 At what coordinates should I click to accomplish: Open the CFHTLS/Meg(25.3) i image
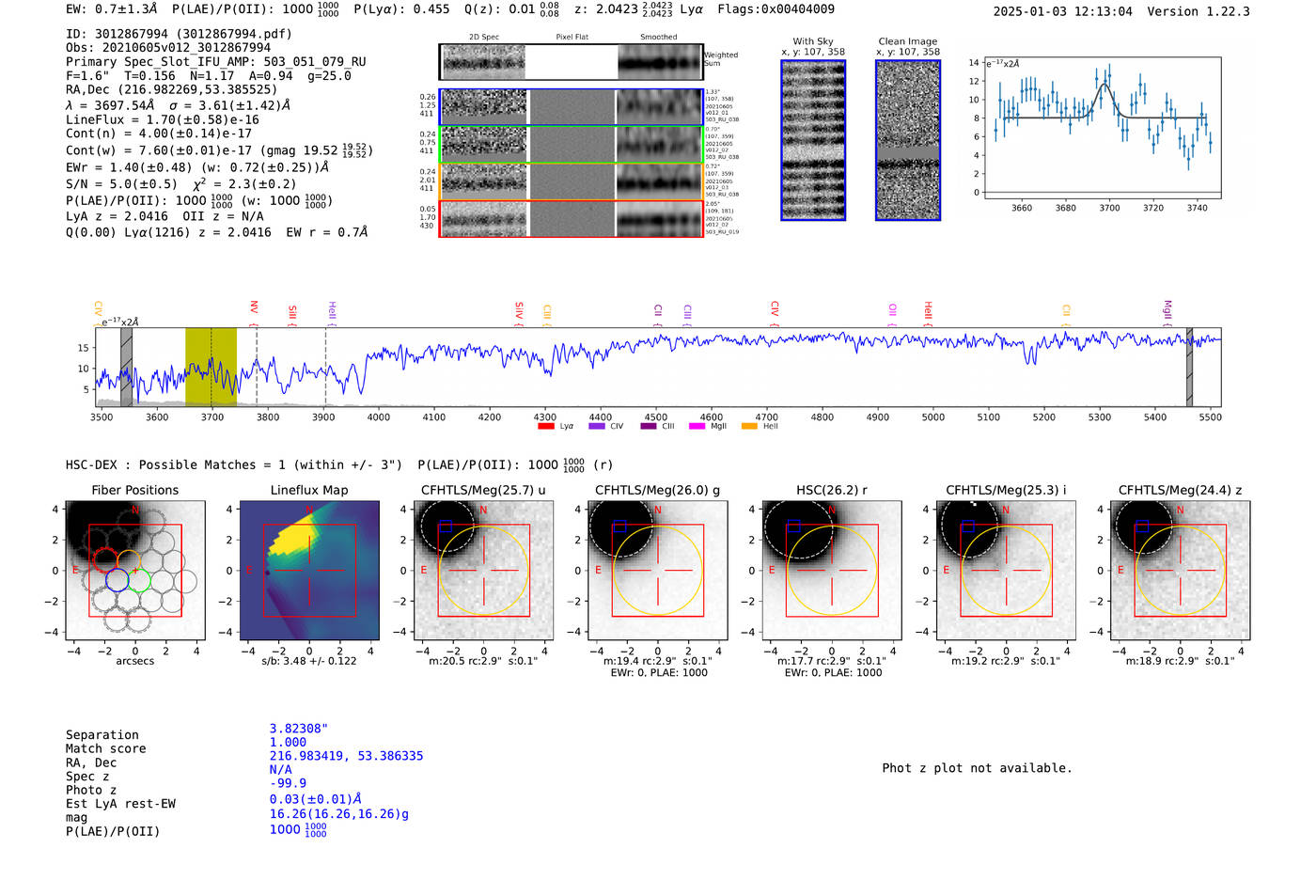pyautogui.click(x=1006, y=571)
